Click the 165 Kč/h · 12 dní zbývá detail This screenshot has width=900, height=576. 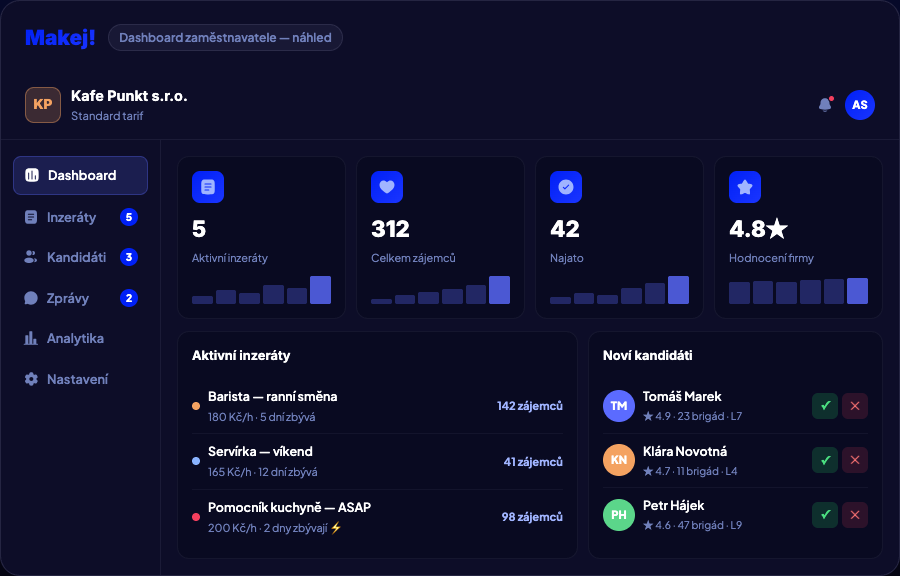pos(263,472)
